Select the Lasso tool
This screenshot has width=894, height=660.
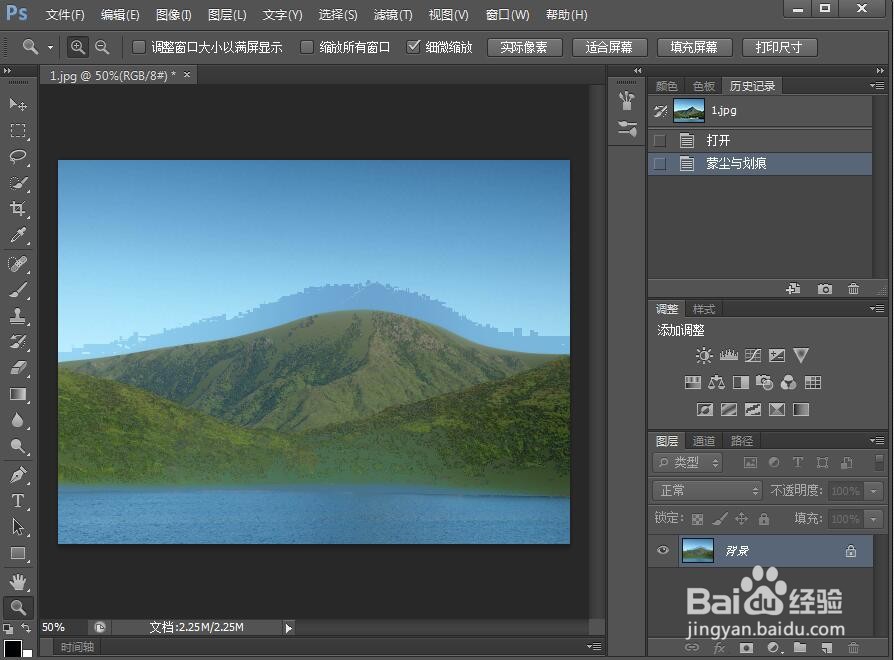(18, 157)
